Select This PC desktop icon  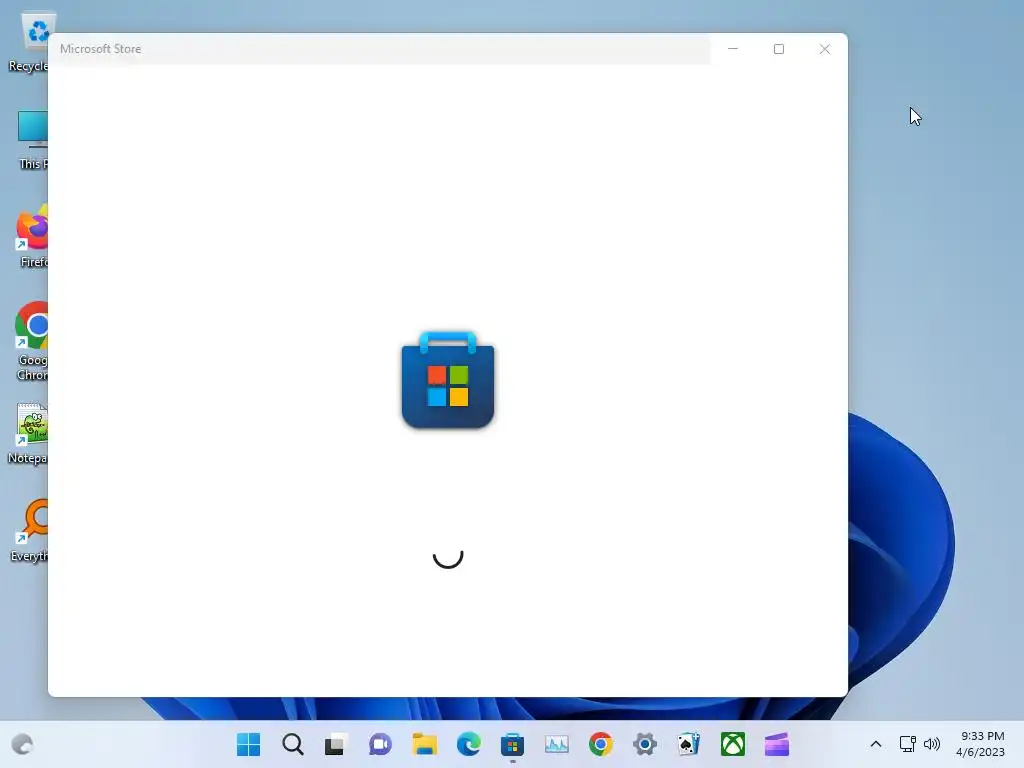click(31, 140)
